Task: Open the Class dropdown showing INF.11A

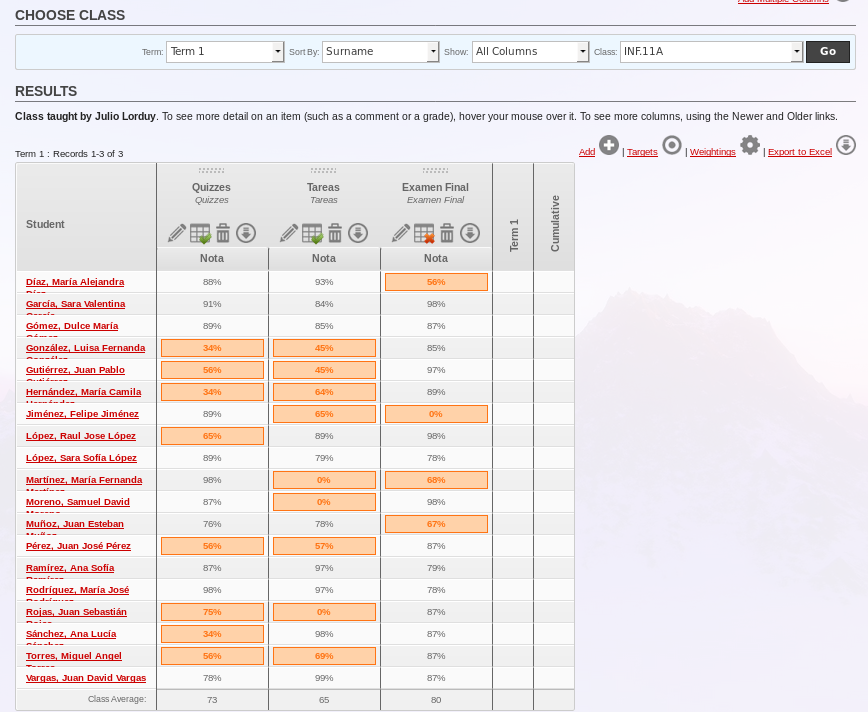Action: [711, 52]
